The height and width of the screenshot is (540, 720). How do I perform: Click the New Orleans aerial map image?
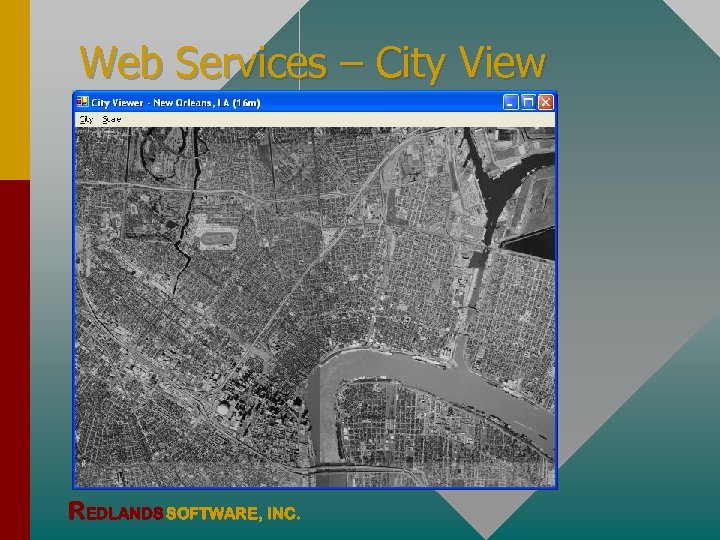(x=315, y=307)
